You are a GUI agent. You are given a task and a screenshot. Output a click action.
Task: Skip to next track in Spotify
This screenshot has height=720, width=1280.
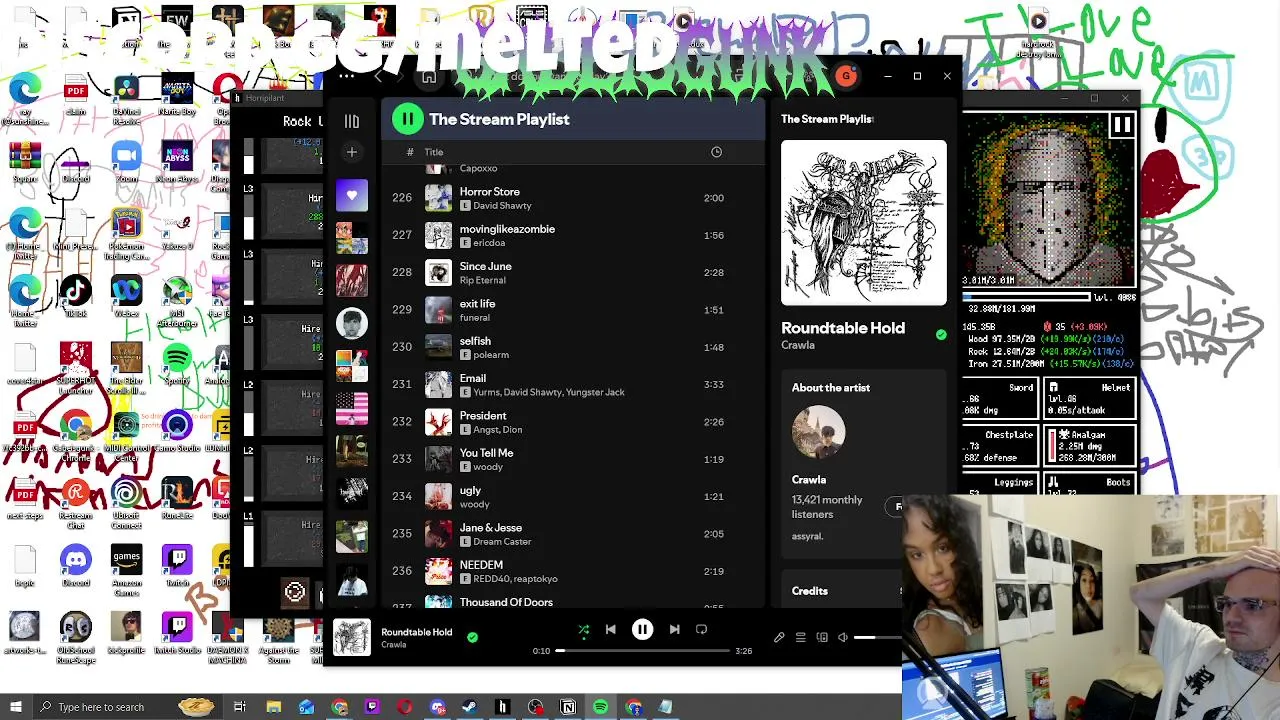click(674, 630)
